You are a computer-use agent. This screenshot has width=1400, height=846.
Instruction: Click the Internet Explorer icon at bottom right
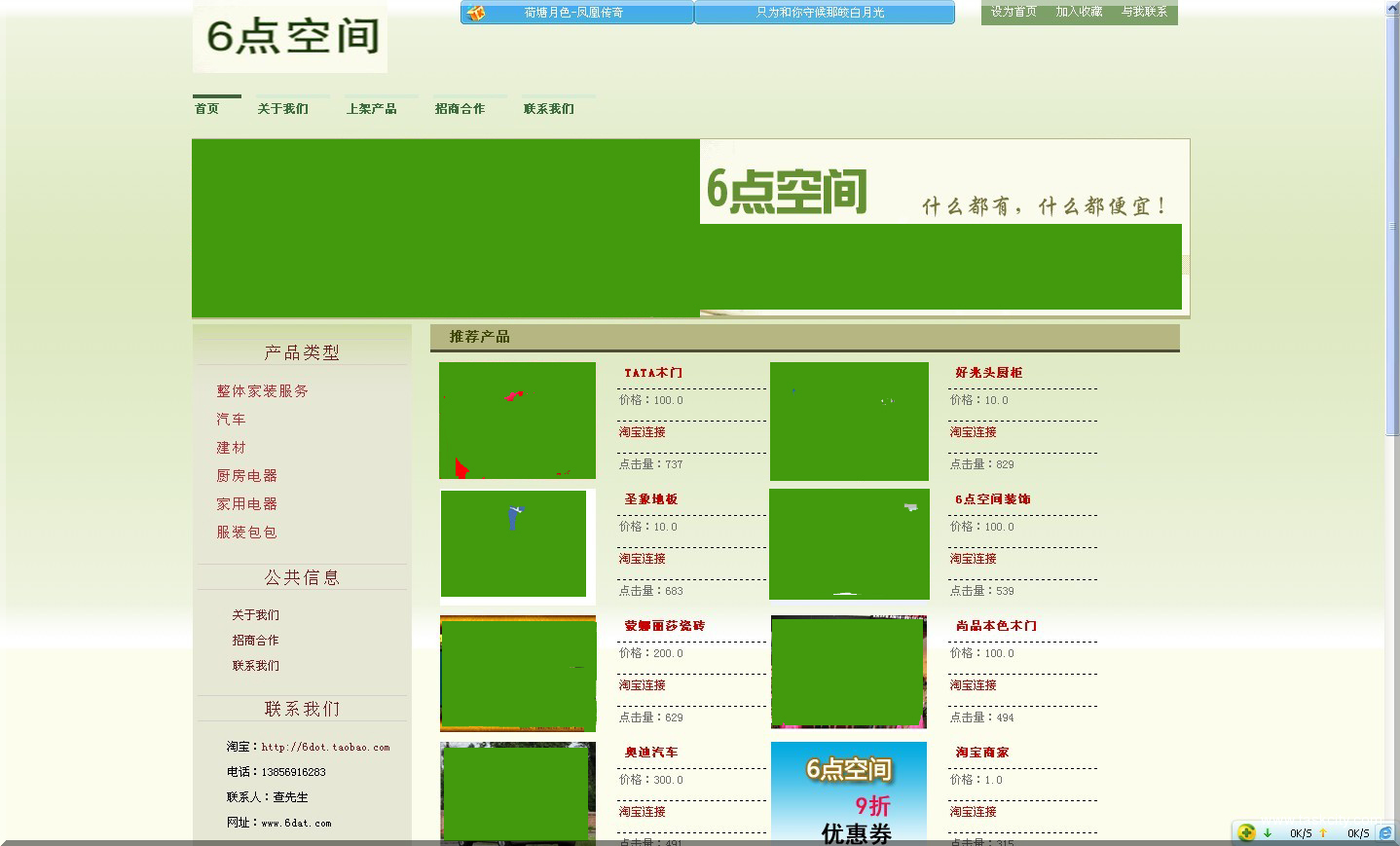pos(1384,833)
